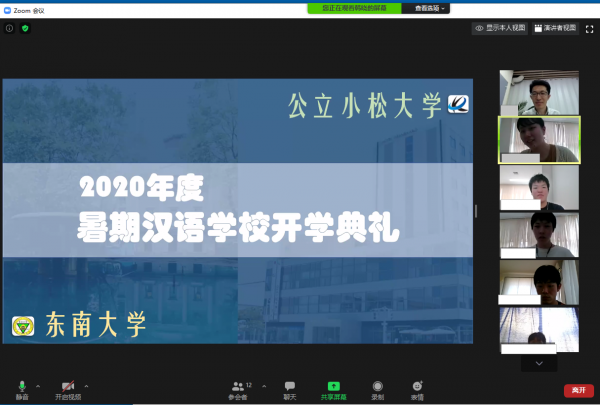The width and height of the screenshot is (600, 405).
Task: Expand audio options arrow beside mute
Action: point(38,386)
